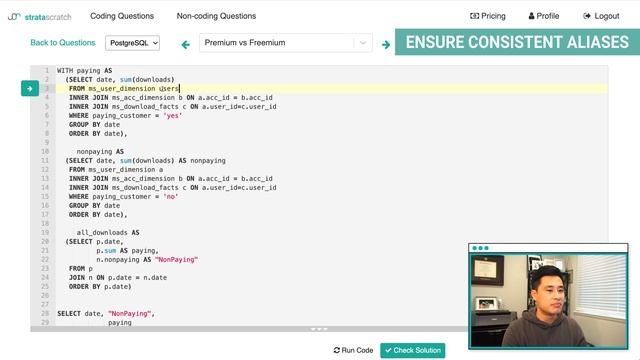This screenshot has width=640, height=360.
Task: Click 'nonpaying AS' on line 10
Action: [x=100, y=151]
